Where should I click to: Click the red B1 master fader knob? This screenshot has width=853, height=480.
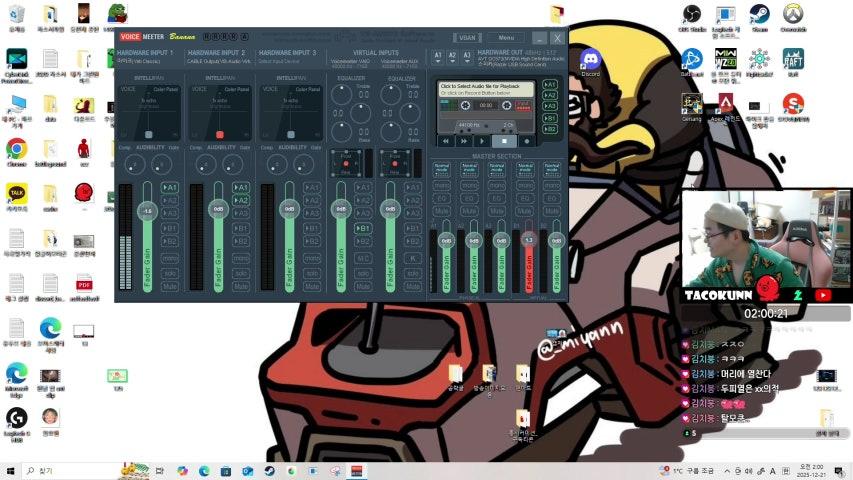pos(528,240)
